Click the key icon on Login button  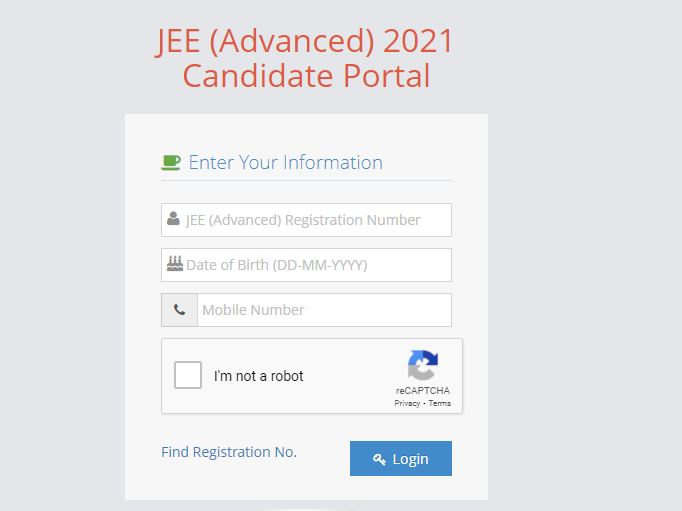[380, 459]
